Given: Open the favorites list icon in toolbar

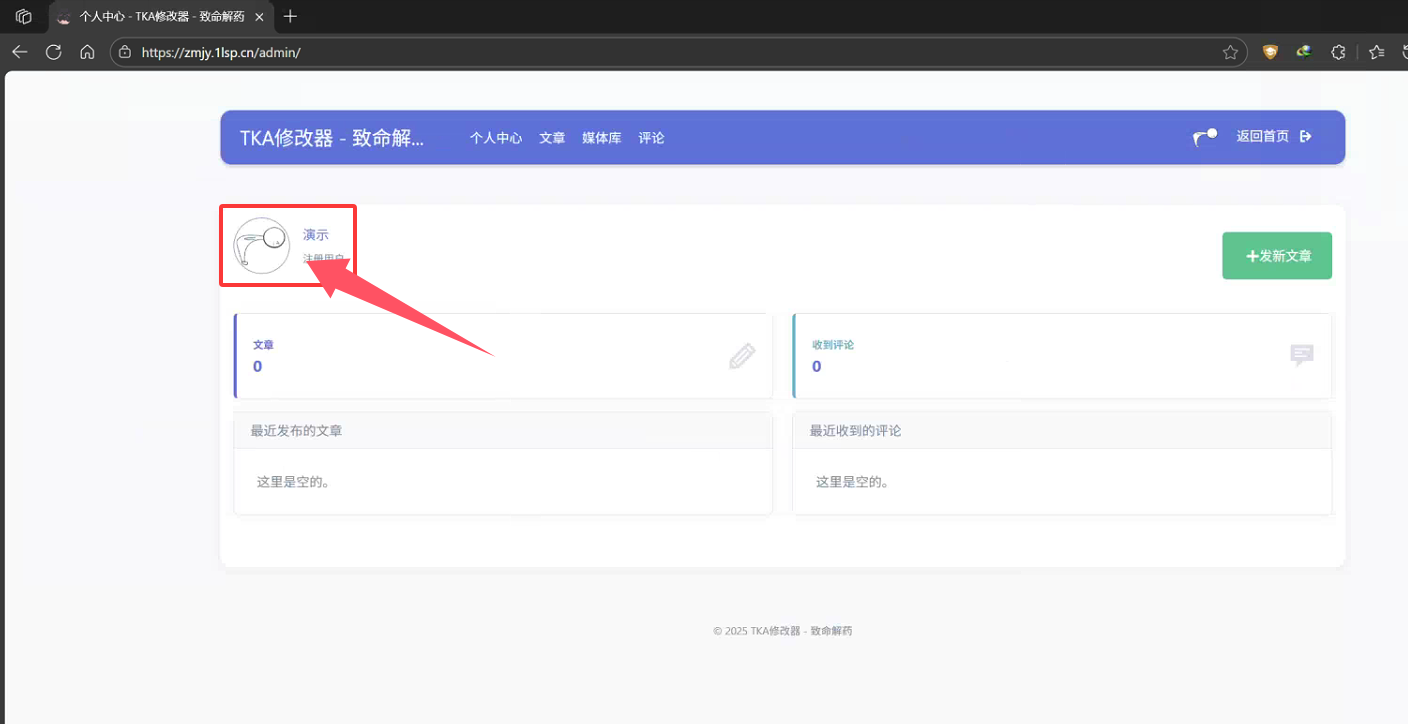Looking at the screenshot, I should (x=1377, y=52).
